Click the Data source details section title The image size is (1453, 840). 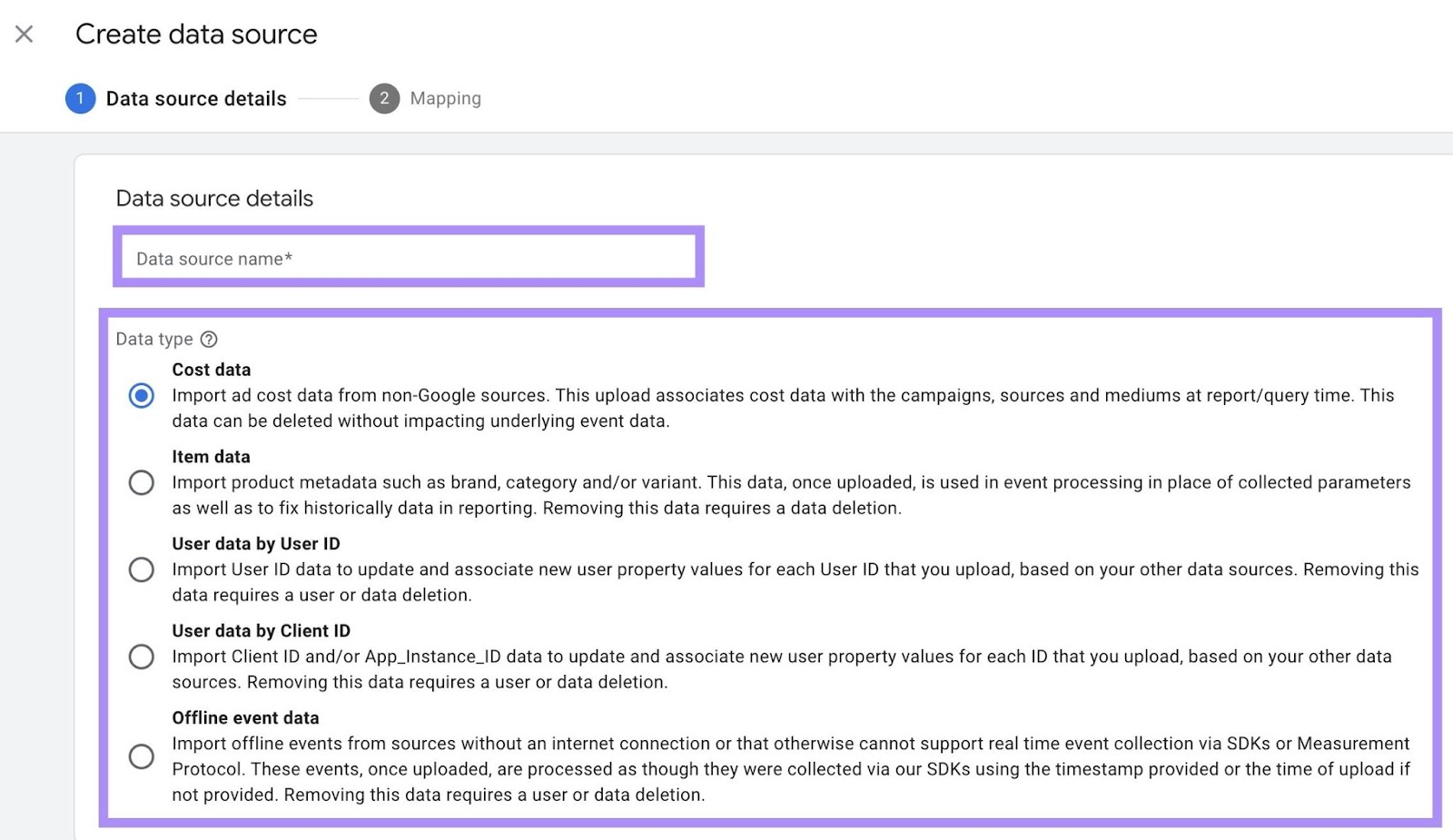click(x=214, y=198)
